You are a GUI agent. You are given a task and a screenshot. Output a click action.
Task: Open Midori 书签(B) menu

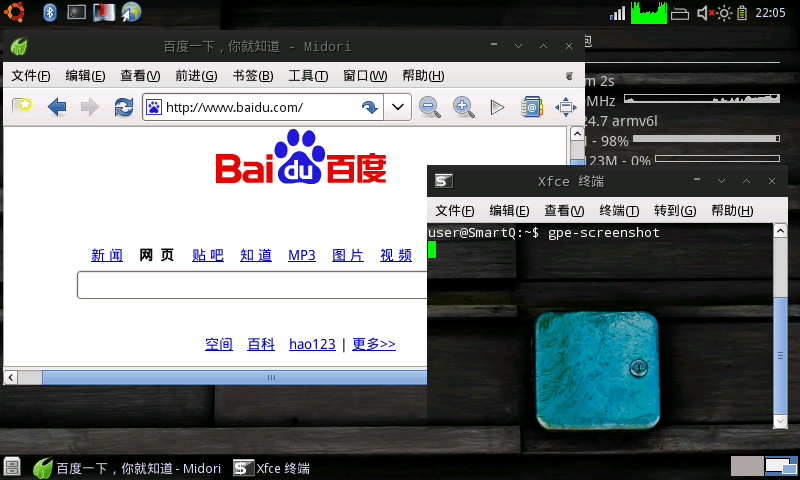coord(253,76)
